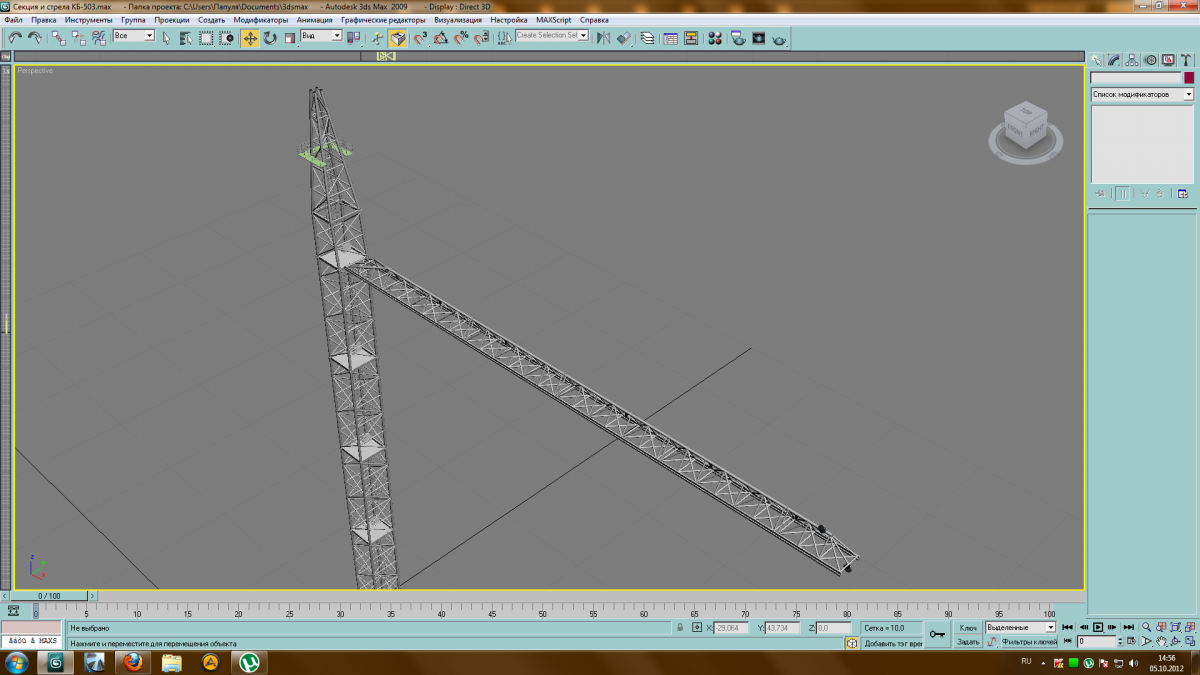Open the Правка menu
1200x675 pixels.
[x=43, y=20]
